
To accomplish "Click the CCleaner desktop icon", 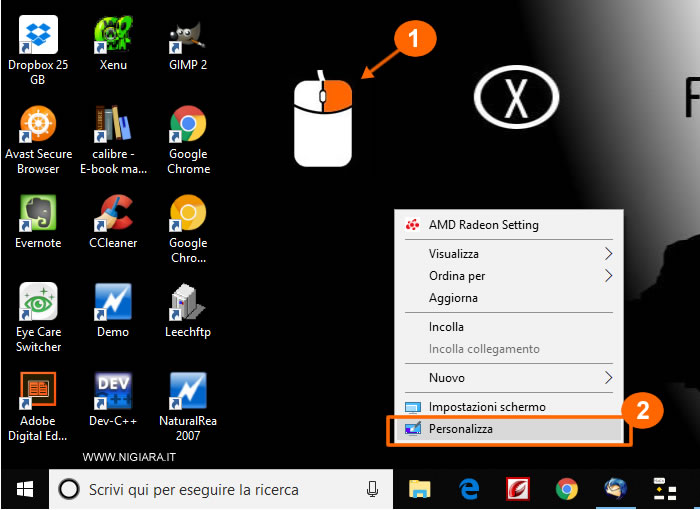I will [x=113, y=214].
